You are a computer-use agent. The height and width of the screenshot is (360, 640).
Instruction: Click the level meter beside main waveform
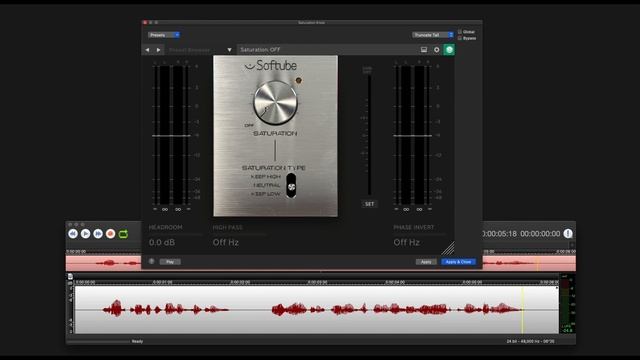click(567, 304)
